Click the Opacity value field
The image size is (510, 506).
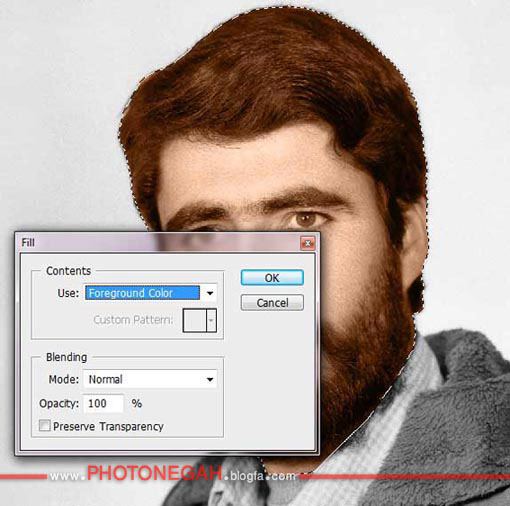click(103, 404)
